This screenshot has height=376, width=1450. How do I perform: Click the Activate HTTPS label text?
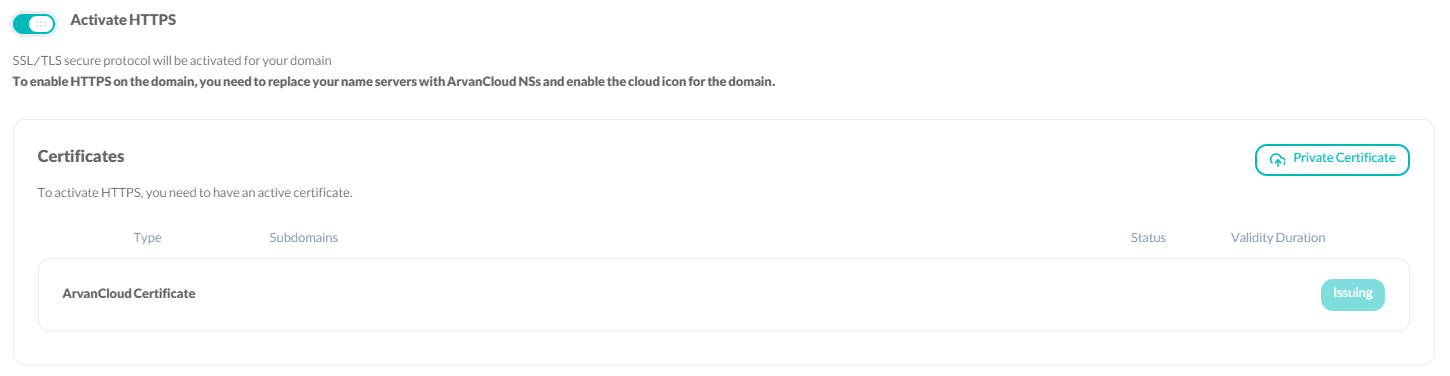click(x=124, y=20)
